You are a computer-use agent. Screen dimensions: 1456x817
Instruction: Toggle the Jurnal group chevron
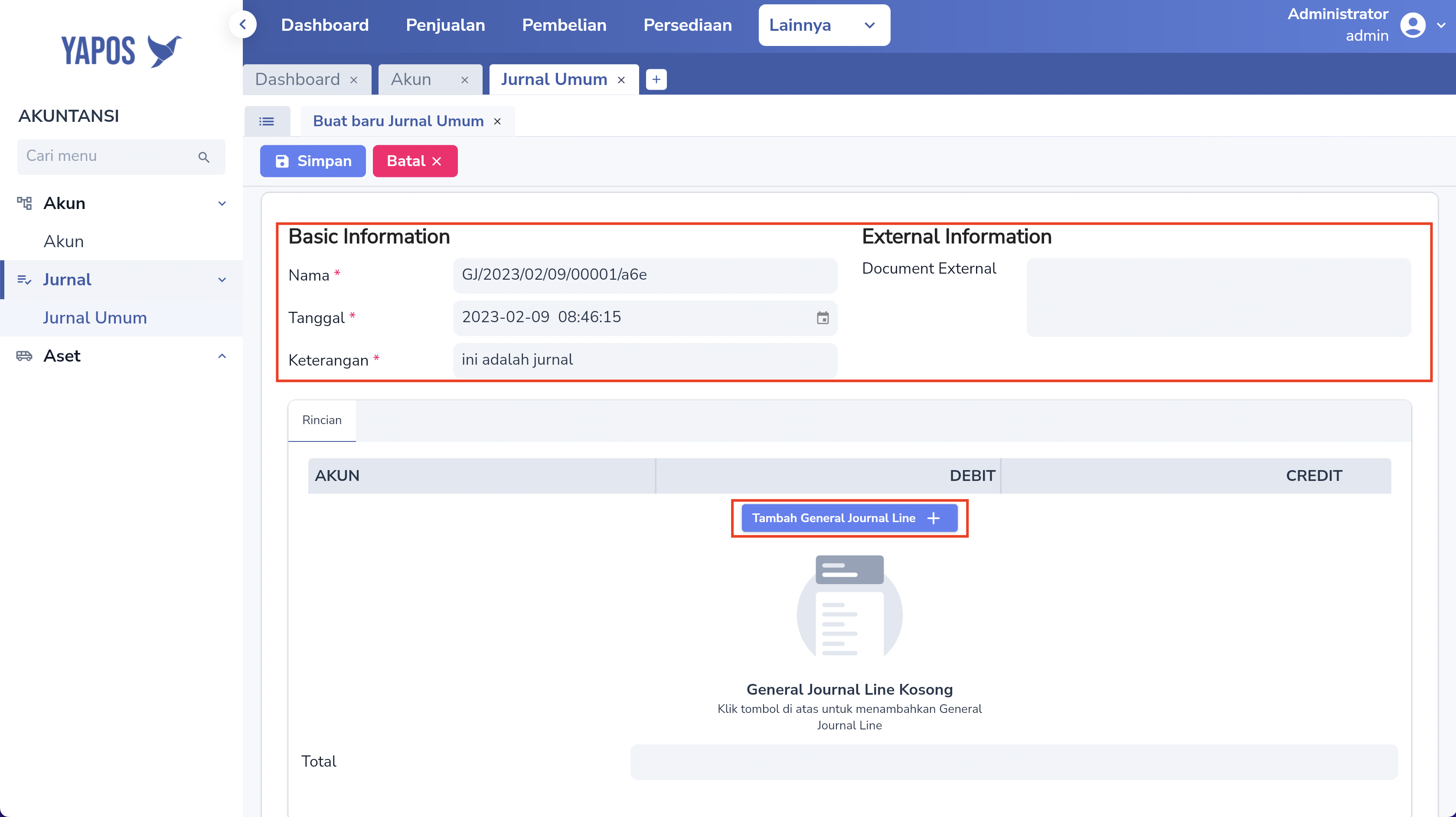[x=222, y=280]
